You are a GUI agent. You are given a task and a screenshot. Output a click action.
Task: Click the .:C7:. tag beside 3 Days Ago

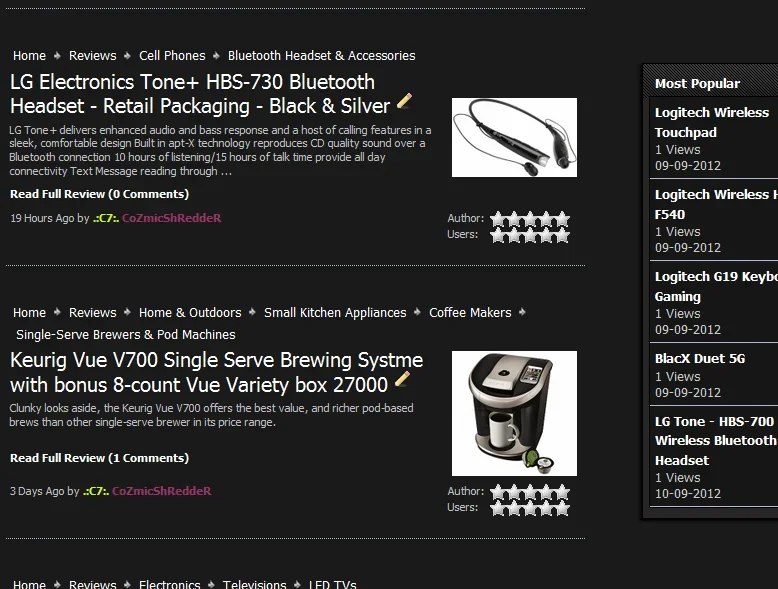pos(96,491)
